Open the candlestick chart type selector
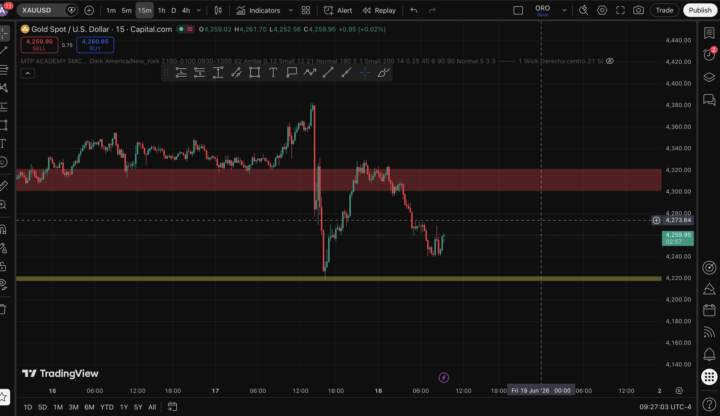 (218, 10)
